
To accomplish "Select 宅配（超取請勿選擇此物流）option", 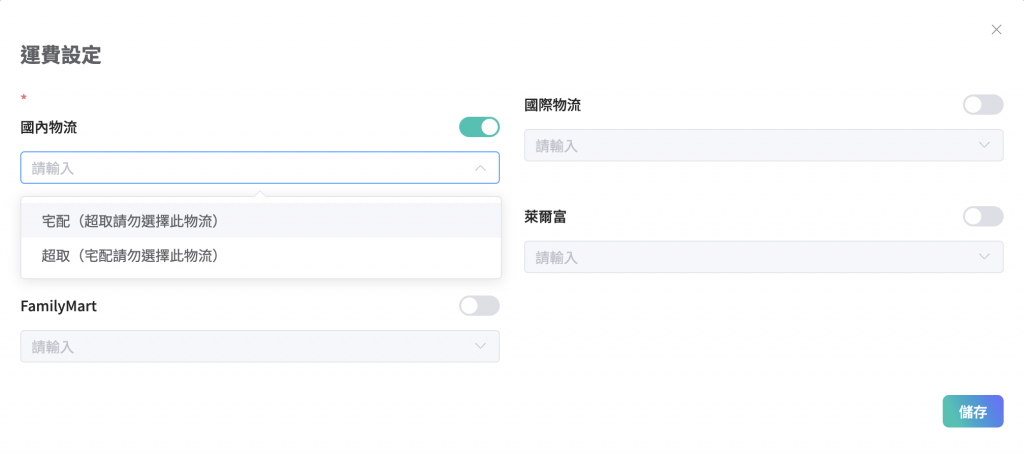I will coord(130,221).
